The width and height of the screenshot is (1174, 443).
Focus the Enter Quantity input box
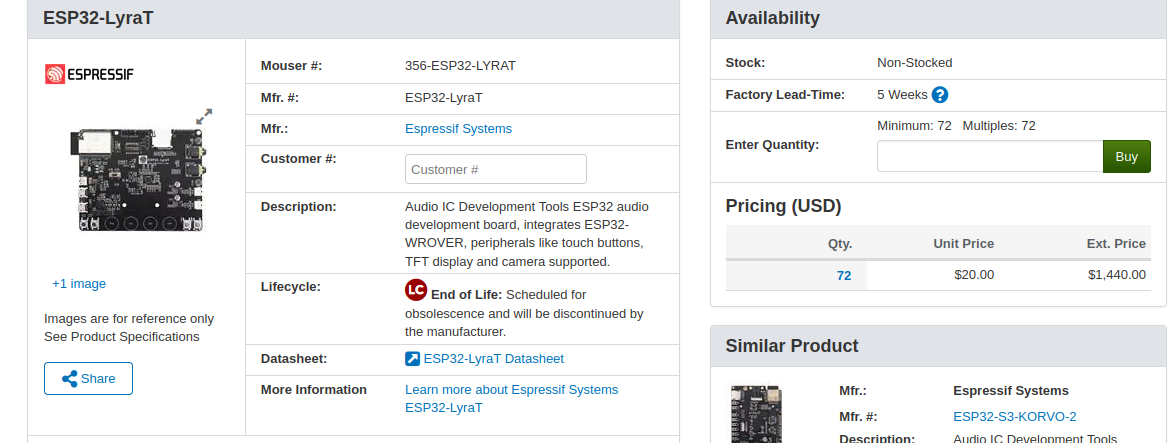[990, 156]
